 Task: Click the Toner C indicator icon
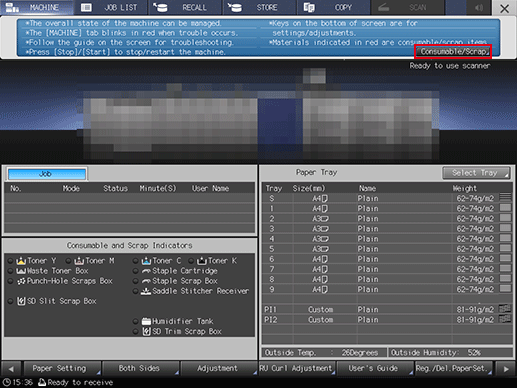pyautogui.click(x=146, y=261)
